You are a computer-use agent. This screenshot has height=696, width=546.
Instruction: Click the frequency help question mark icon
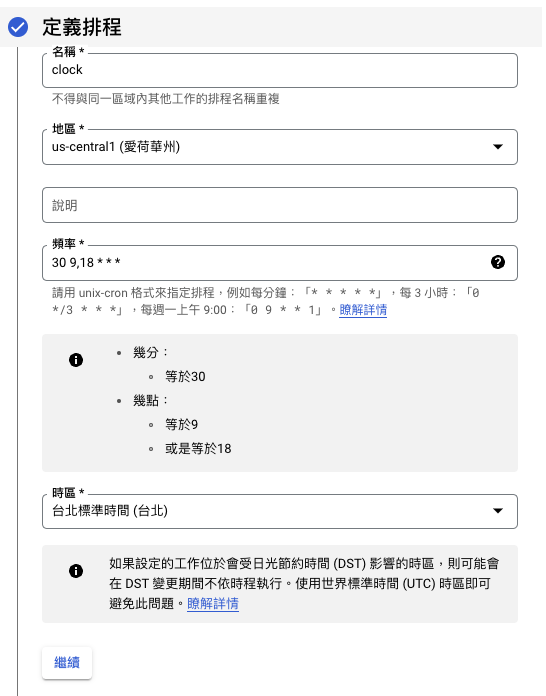pyautogui.click(x=498, y=262)
